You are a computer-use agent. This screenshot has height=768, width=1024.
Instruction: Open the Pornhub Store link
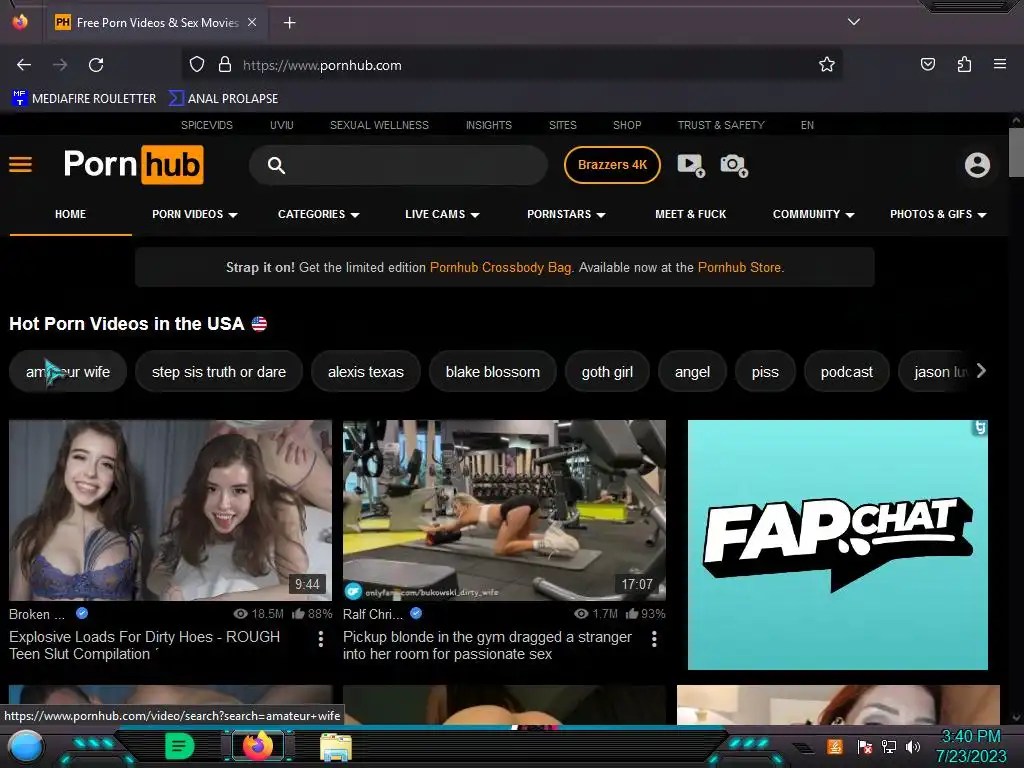pyautogui.click(x=739, y=267)
